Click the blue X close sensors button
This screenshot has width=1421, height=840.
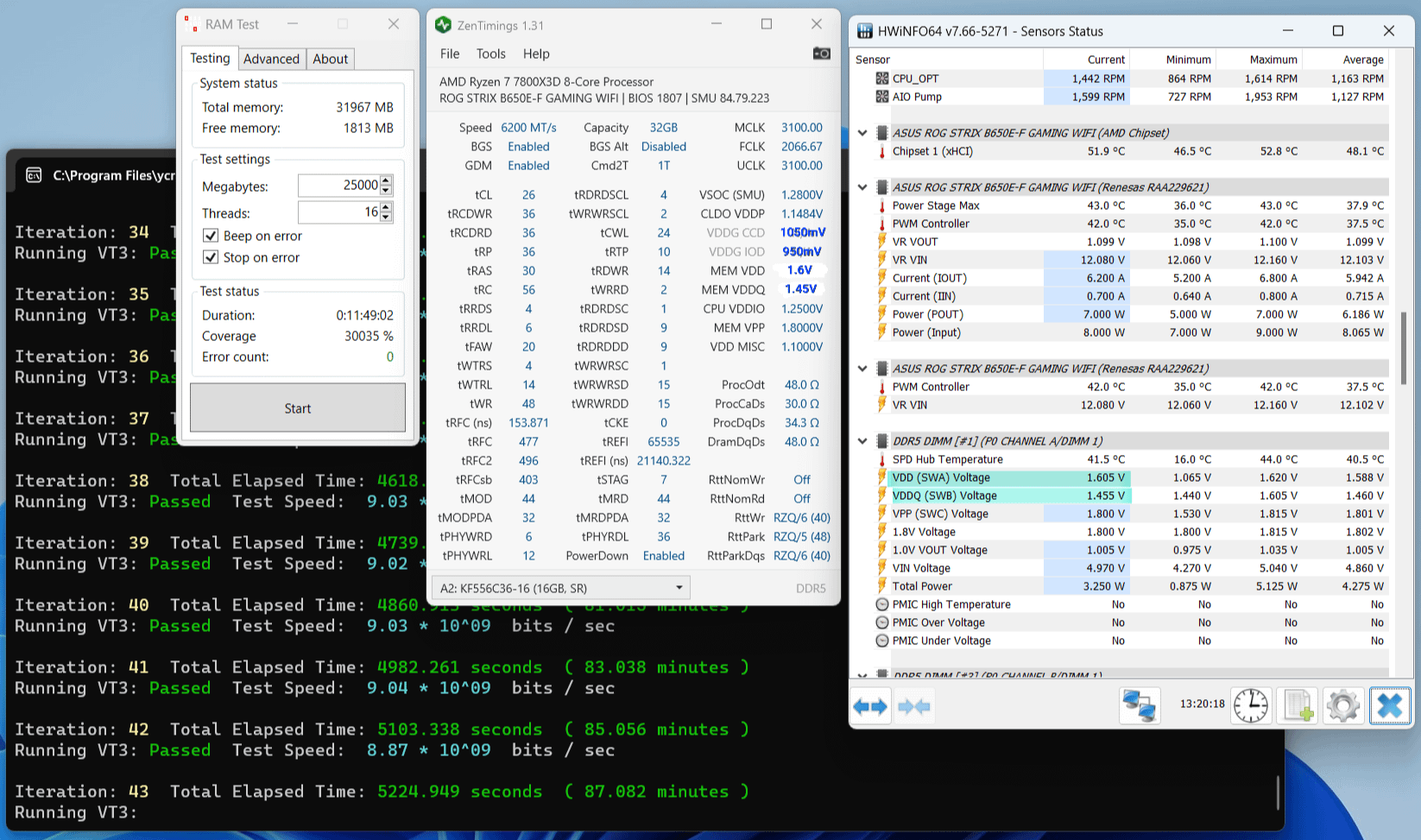(1389, 706)
